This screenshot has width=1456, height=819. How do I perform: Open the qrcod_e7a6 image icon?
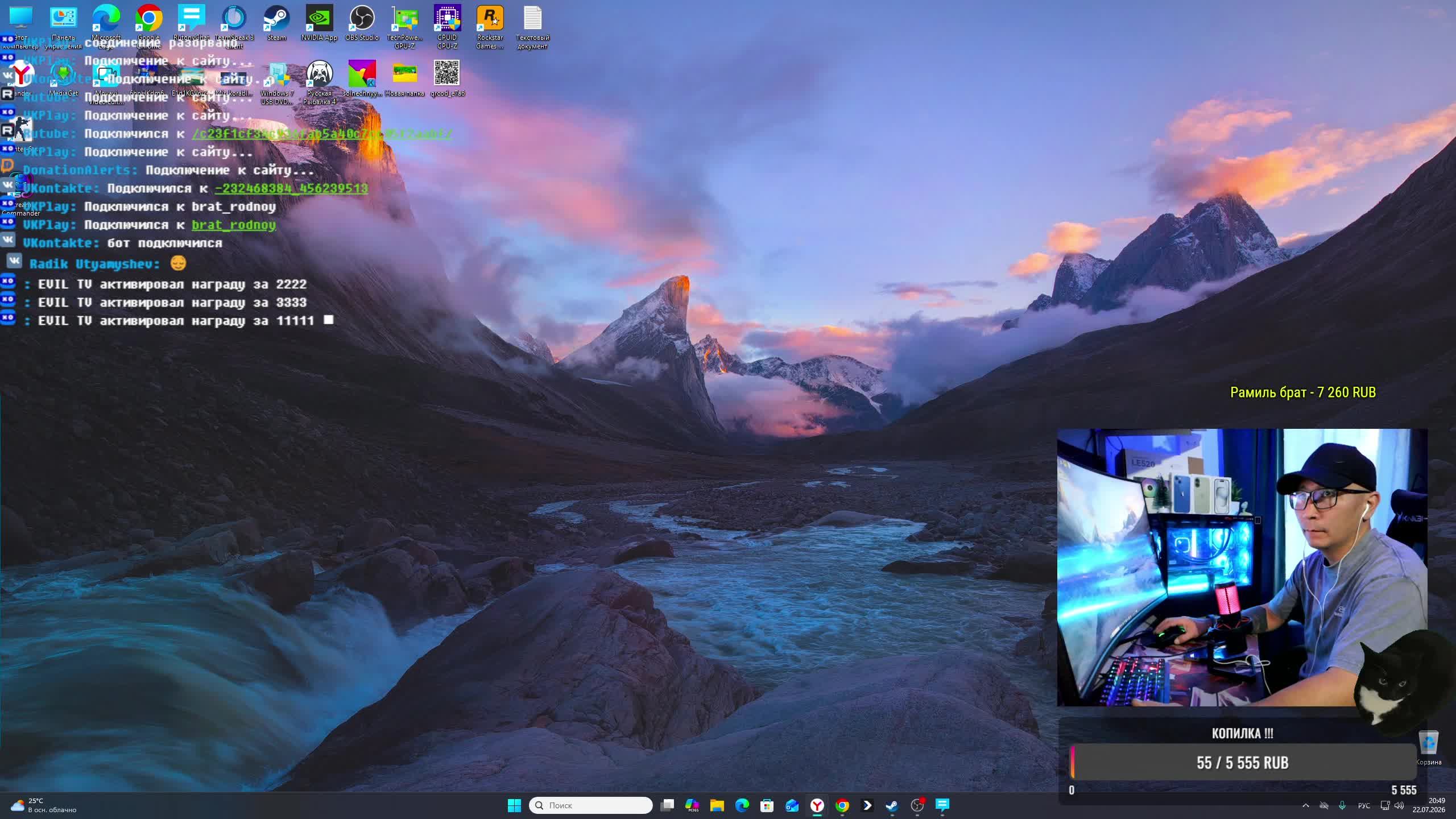447,77
